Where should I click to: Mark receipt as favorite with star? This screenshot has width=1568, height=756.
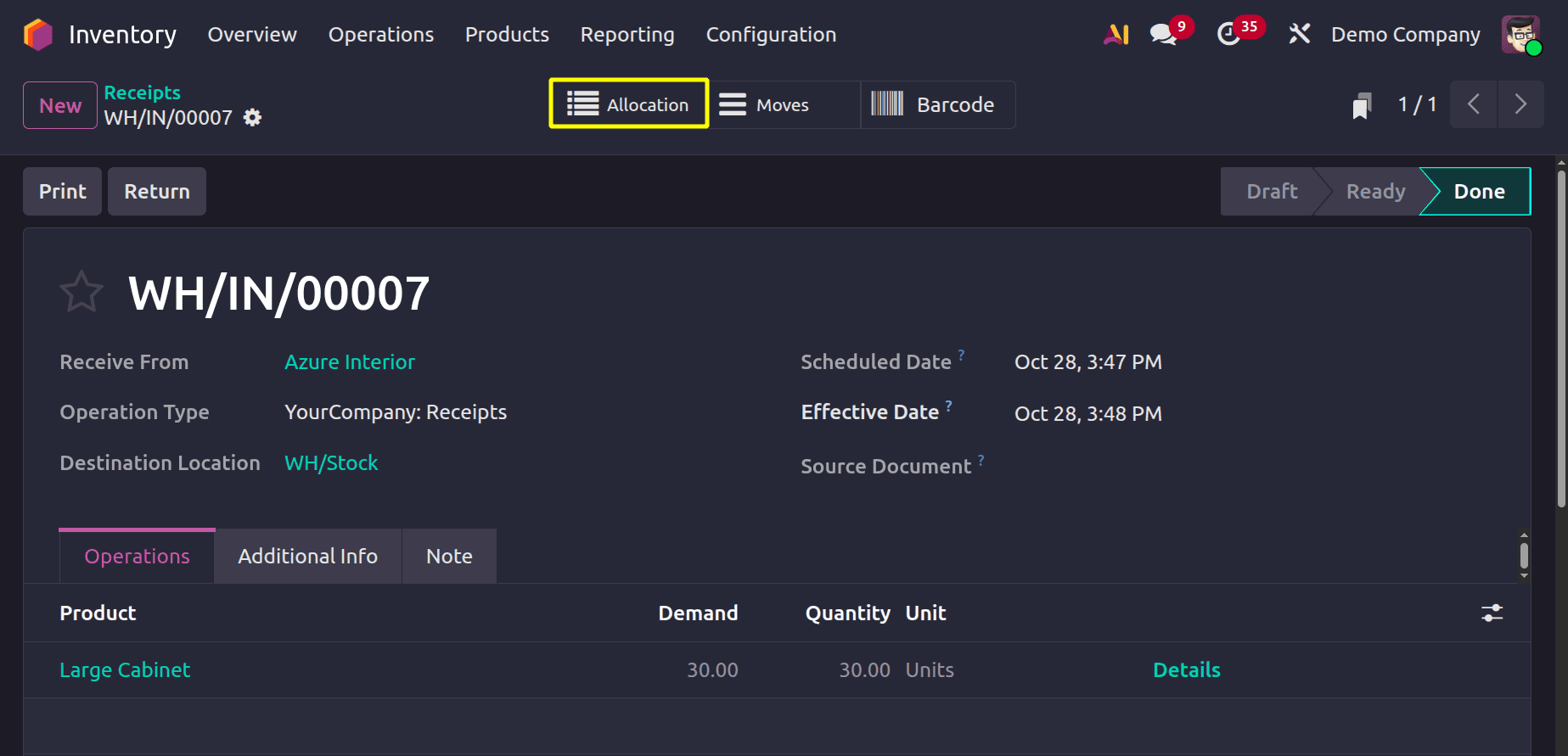[x=81, y=292]
